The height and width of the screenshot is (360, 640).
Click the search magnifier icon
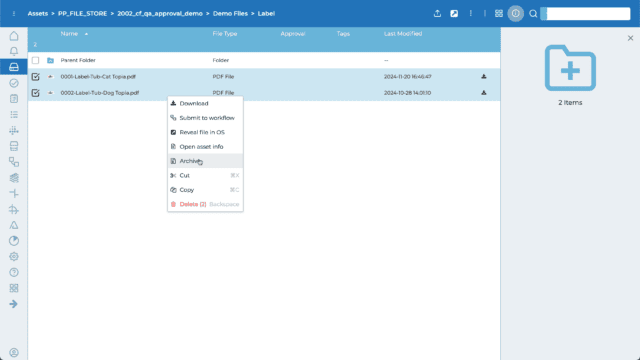[533, 13]
